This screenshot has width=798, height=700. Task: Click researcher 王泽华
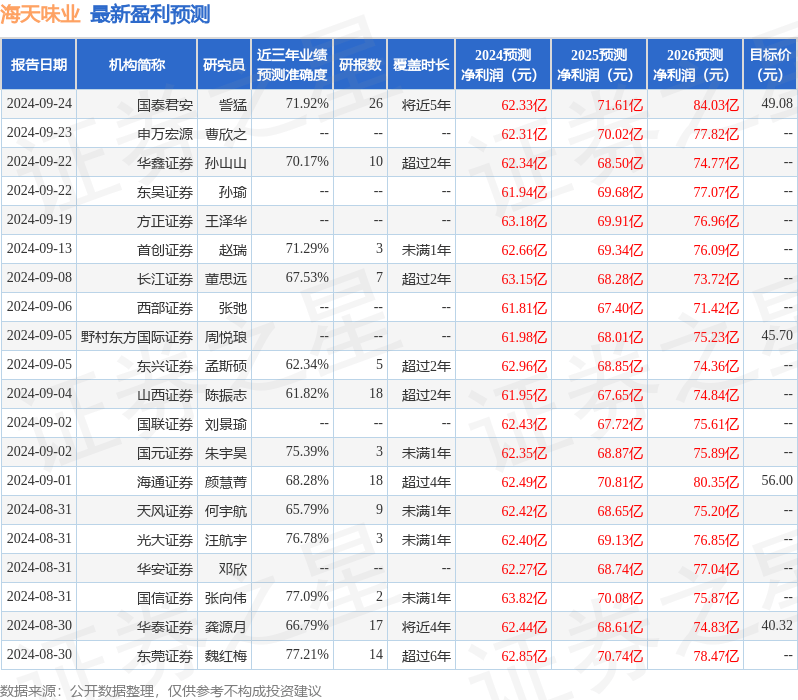226,221
